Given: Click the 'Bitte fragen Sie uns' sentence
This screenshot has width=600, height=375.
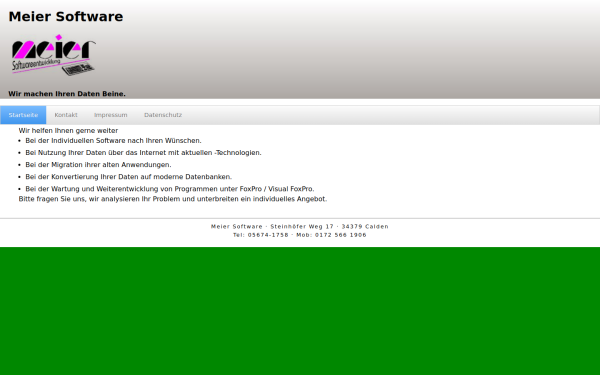Looking at the screenshot, I should pyautogui.click(x=173, y=199).
